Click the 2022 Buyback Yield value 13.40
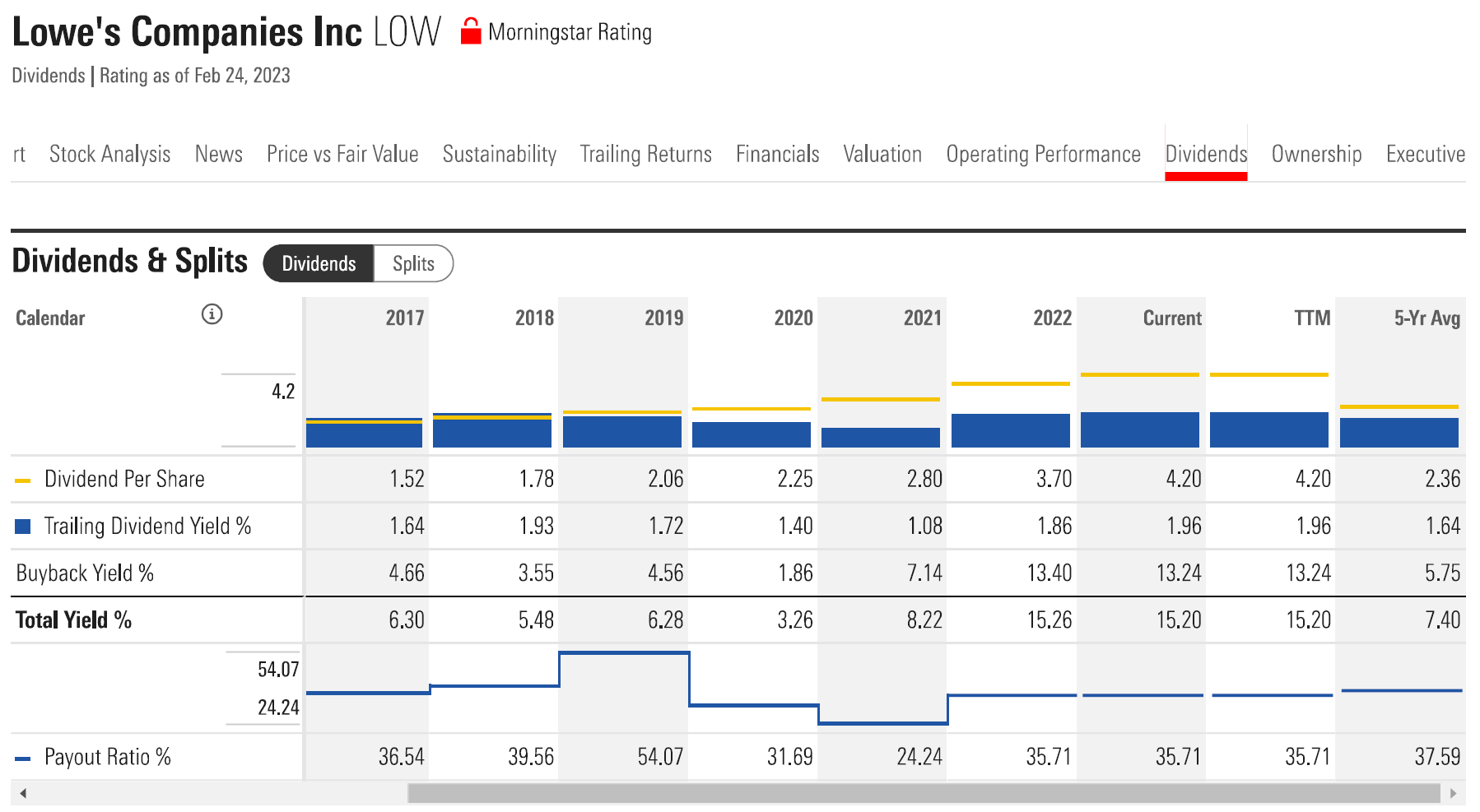The image size is (1480, 812). coord(1049,573)
